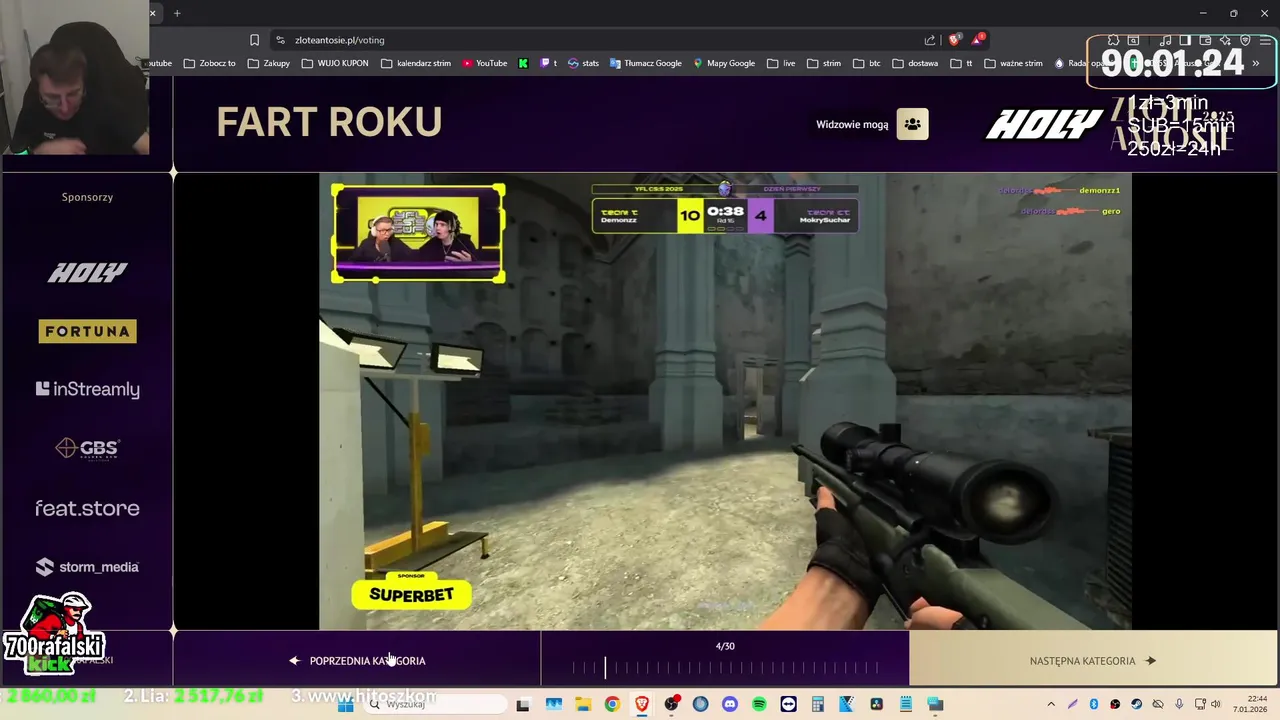Open the Mapy Google bookmark
The height and width of the screenshot is (720, 1280).
tap(724, 63)
